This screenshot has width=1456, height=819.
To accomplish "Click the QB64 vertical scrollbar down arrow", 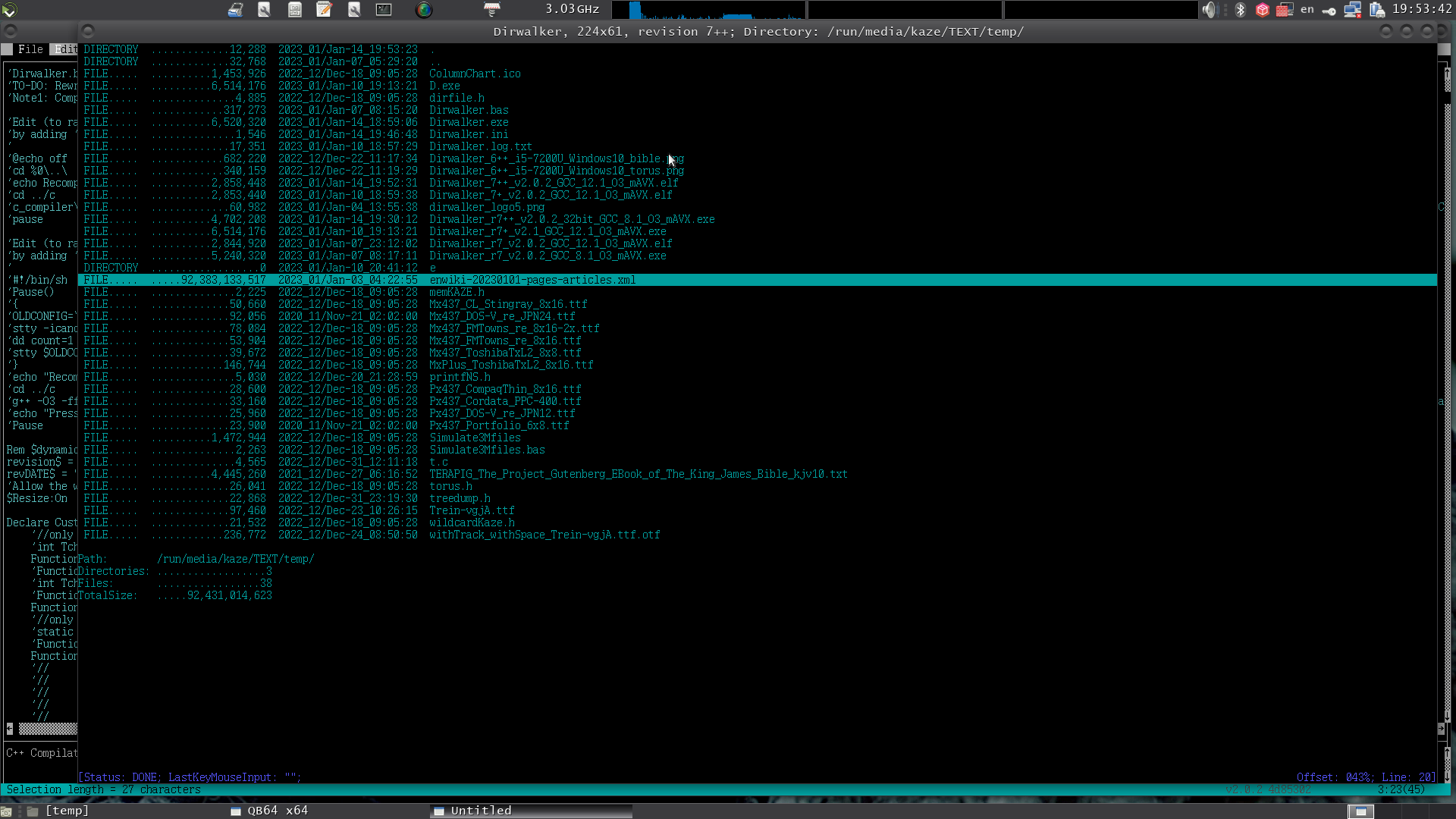I will coord(1448,716).
